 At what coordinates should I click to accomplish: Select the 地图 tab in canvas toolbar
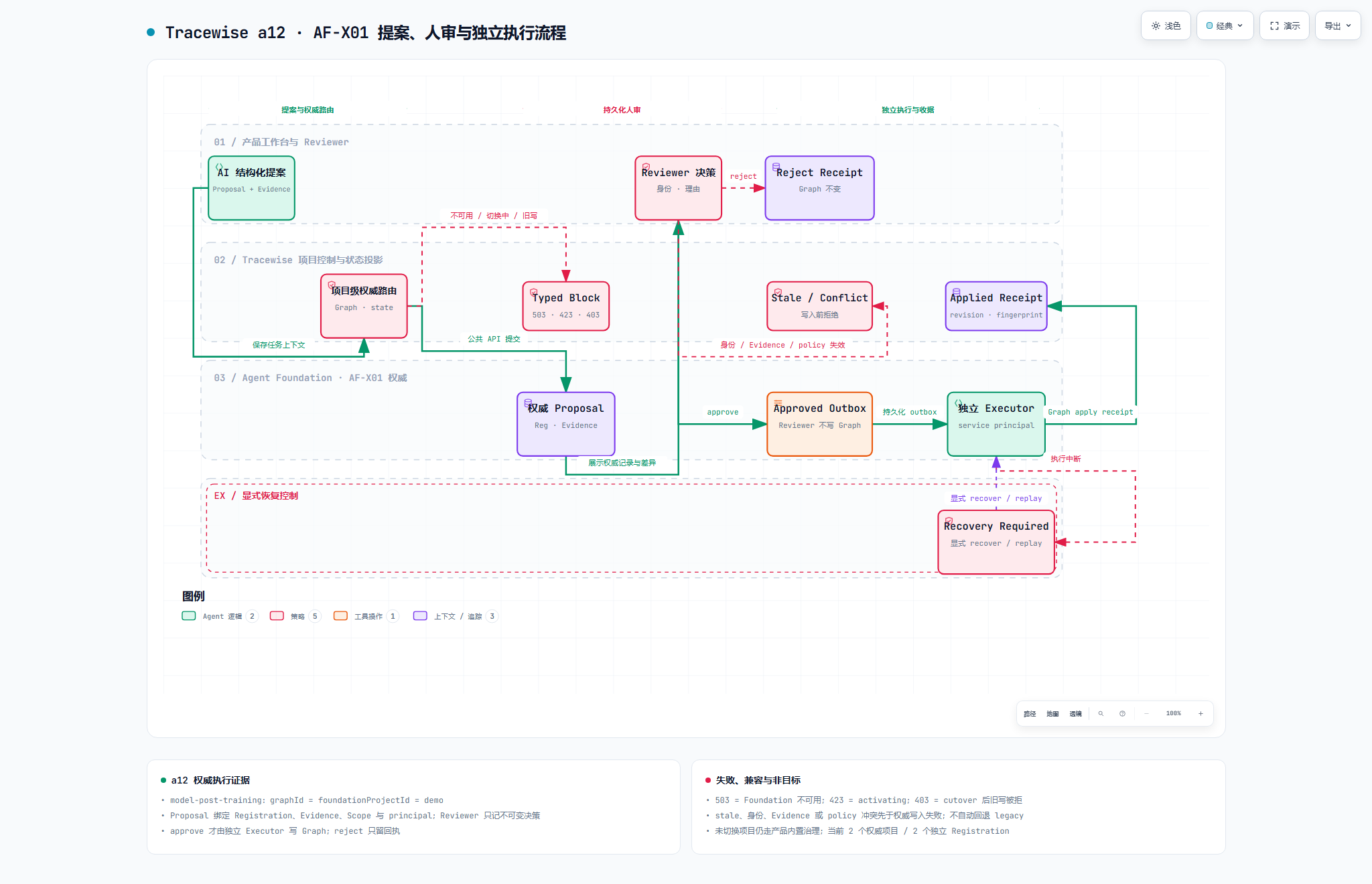click(1052, 713)
